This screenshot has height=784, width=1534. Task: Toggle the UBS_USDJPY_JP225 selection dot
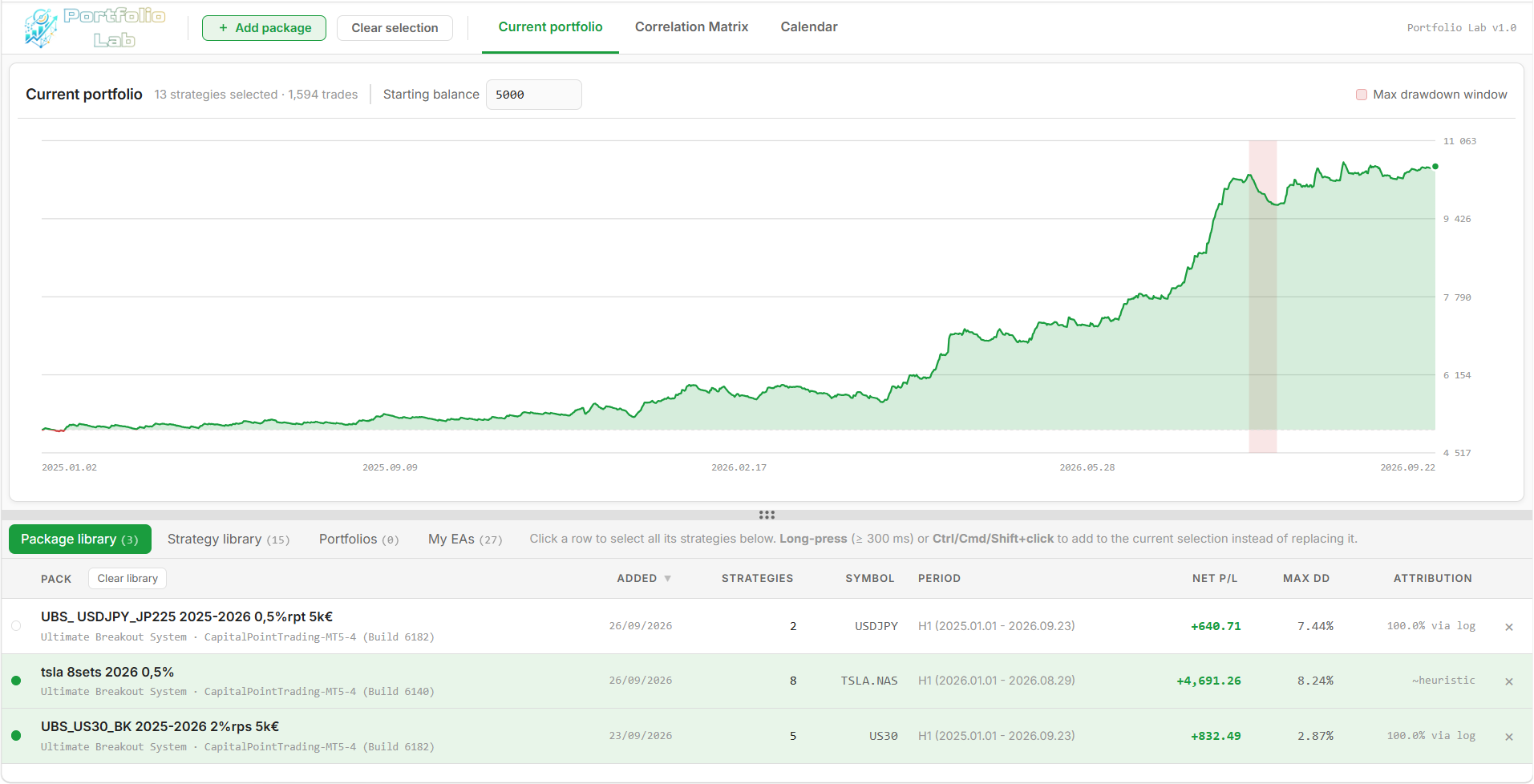[16, 626]
